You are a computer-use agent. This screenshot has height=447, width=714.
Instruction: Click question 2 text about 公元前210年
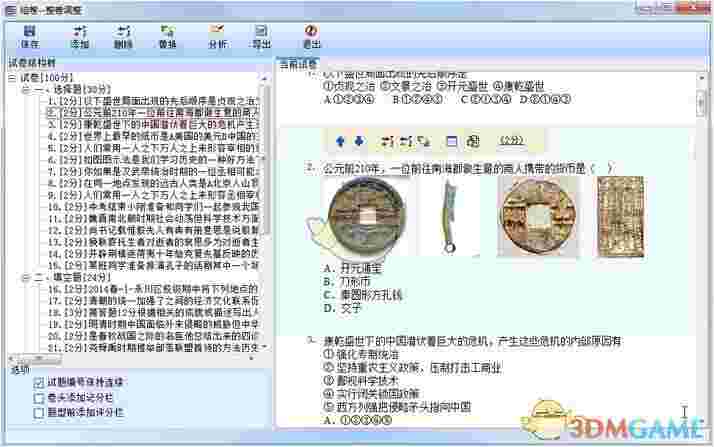[469, 169]
